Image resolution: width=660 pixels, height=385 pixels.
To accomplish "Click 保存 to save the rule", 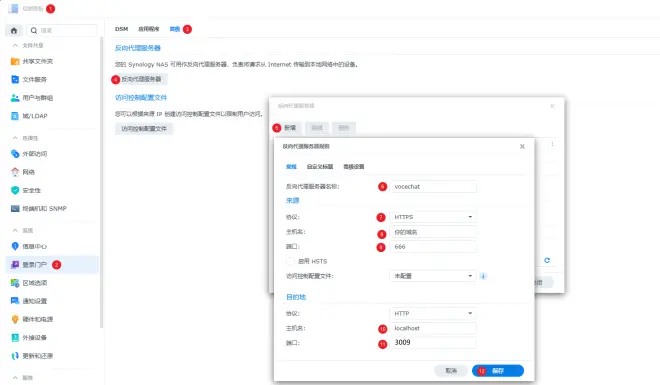I will [x=498, y=371].
